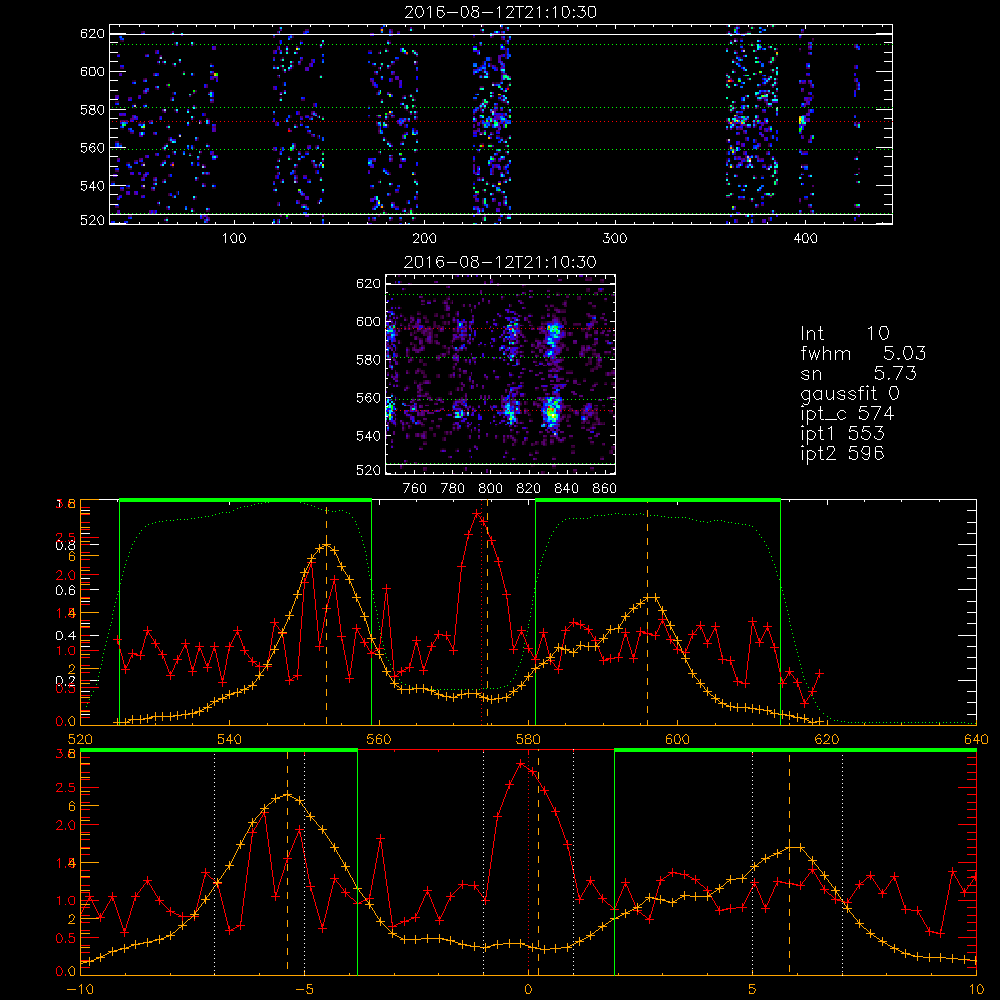The height and width of the screenshot is (1000, 1000).
Task: Click y-axis label 600 of top image
Action: pos(92,71)
